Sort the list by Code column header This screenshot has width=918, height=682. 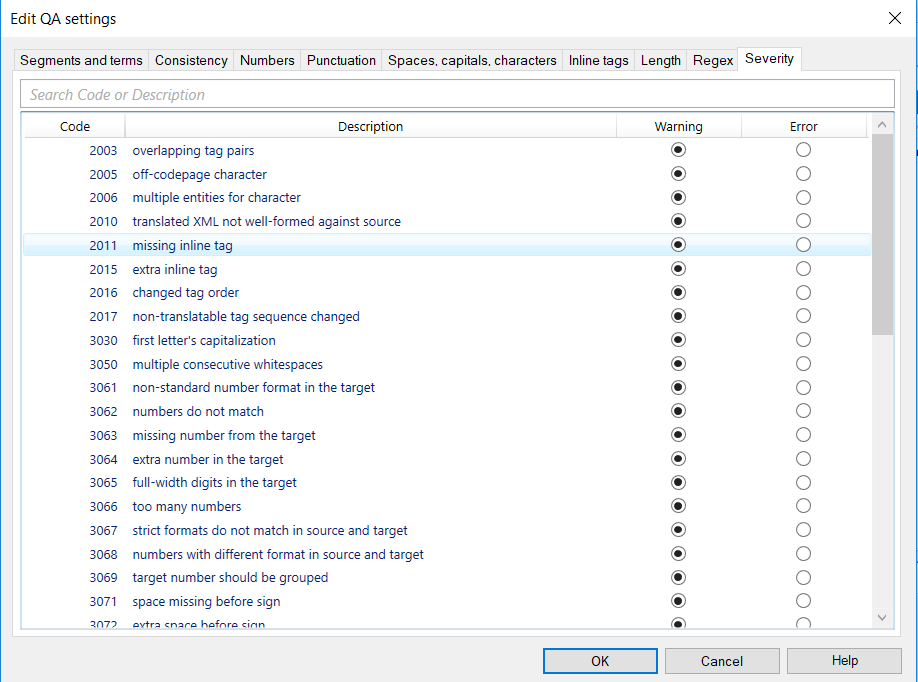75,126
